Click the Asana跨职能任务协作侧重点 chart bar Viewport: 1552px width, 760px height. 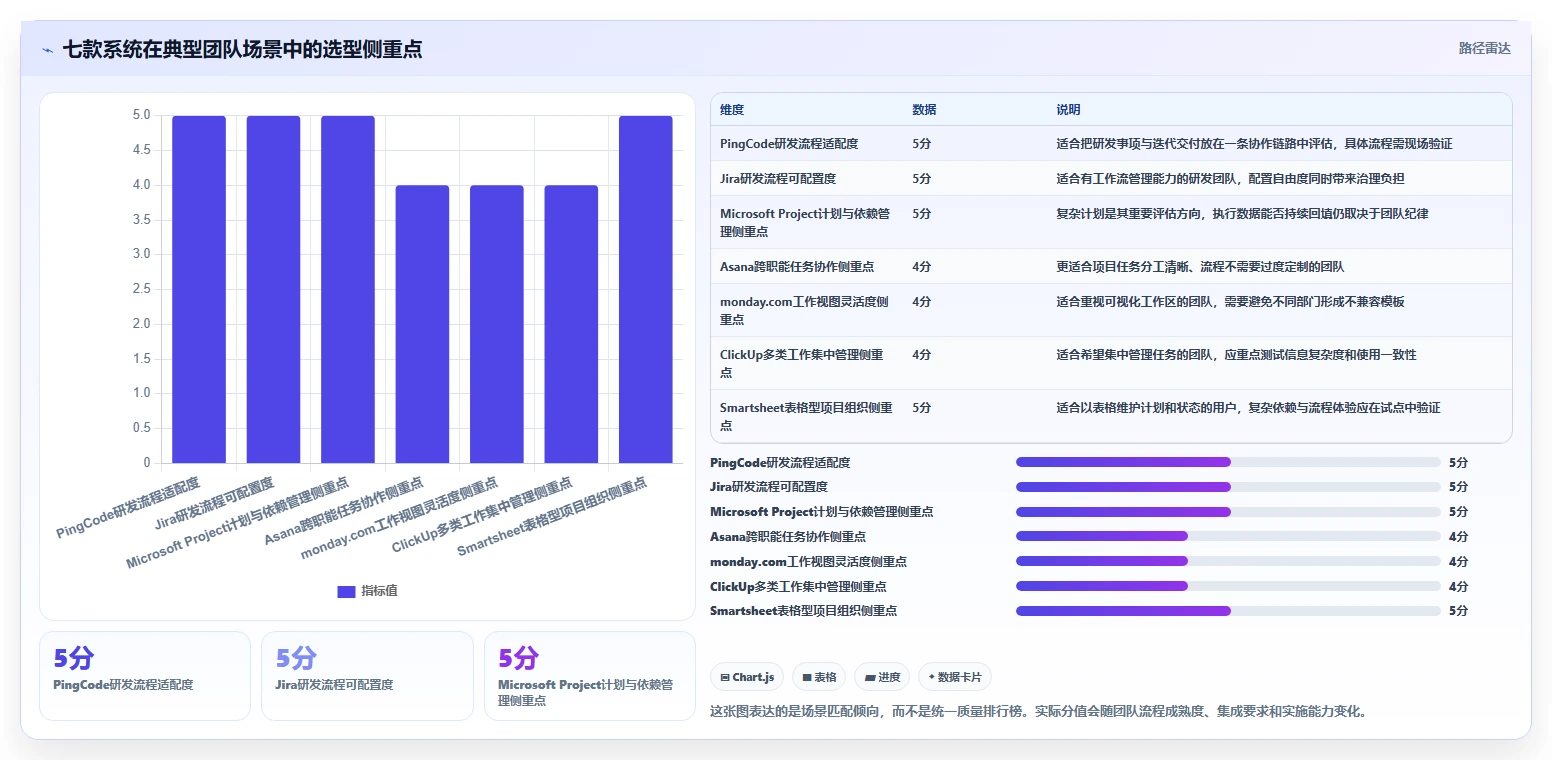click(x=422, y=324)
